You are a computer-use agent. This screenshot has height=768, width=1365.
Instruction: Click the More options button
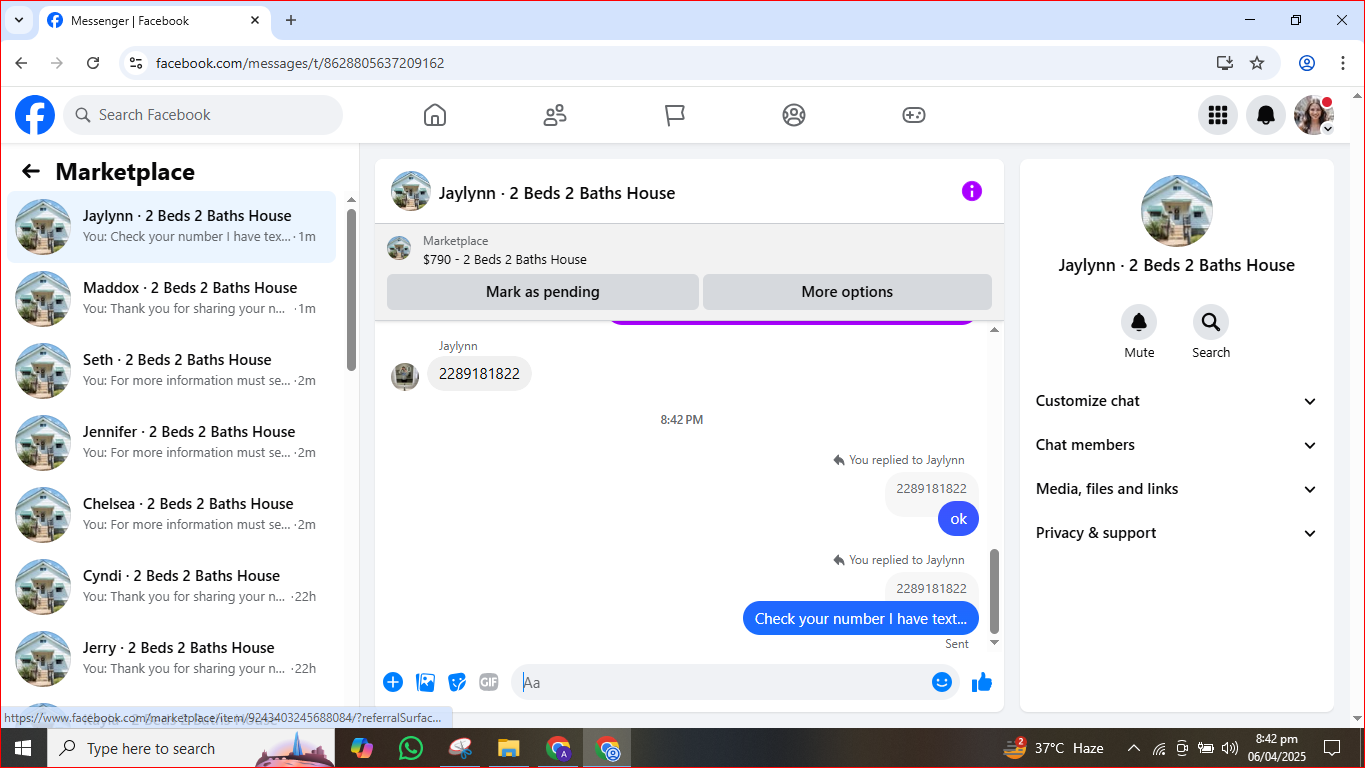pyautogui.click(x=847, y=292)
